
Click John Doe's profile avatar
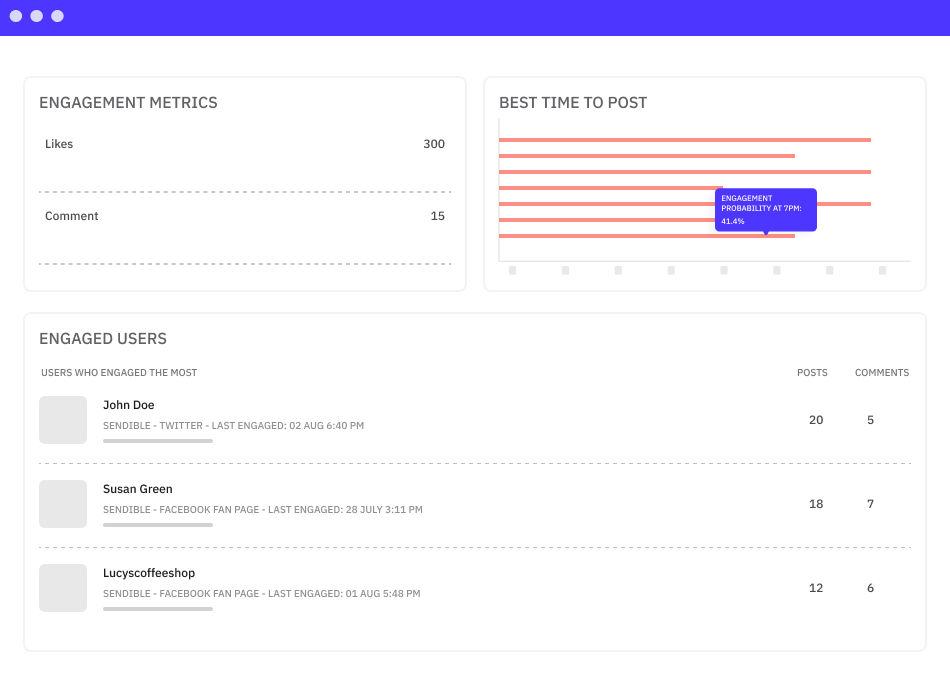[x=63, y=420]
